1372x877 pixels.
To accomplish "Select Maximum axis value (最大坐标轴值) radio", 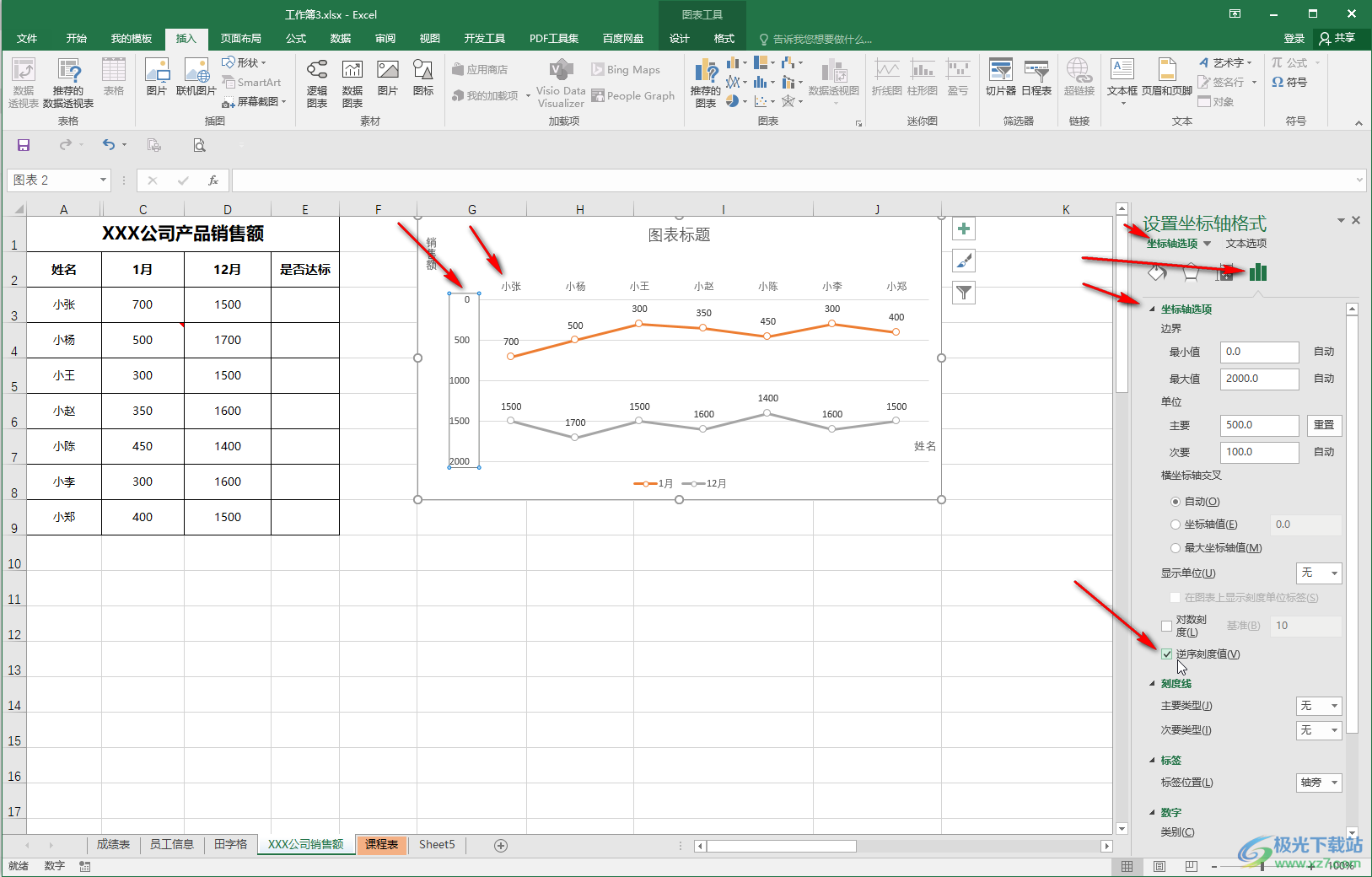I will 1176,548.
